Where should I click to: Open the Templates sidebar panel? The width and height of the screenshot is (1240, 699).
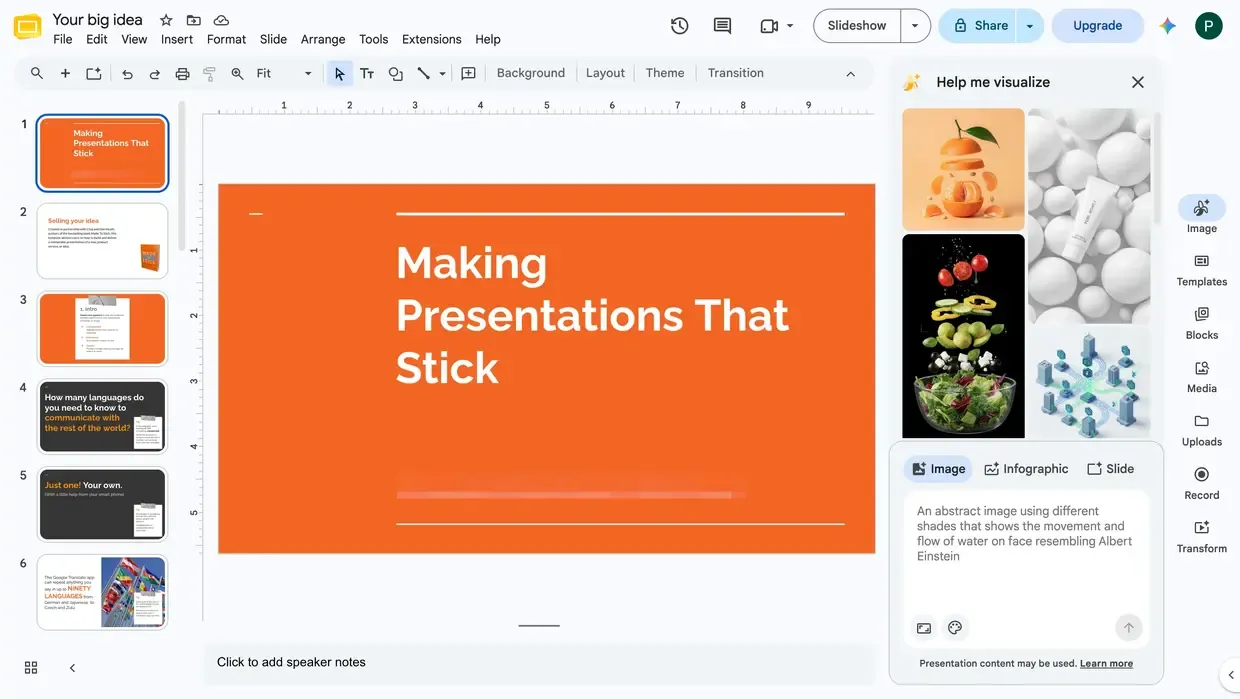pyautogui.click(x=1202, y=269)
